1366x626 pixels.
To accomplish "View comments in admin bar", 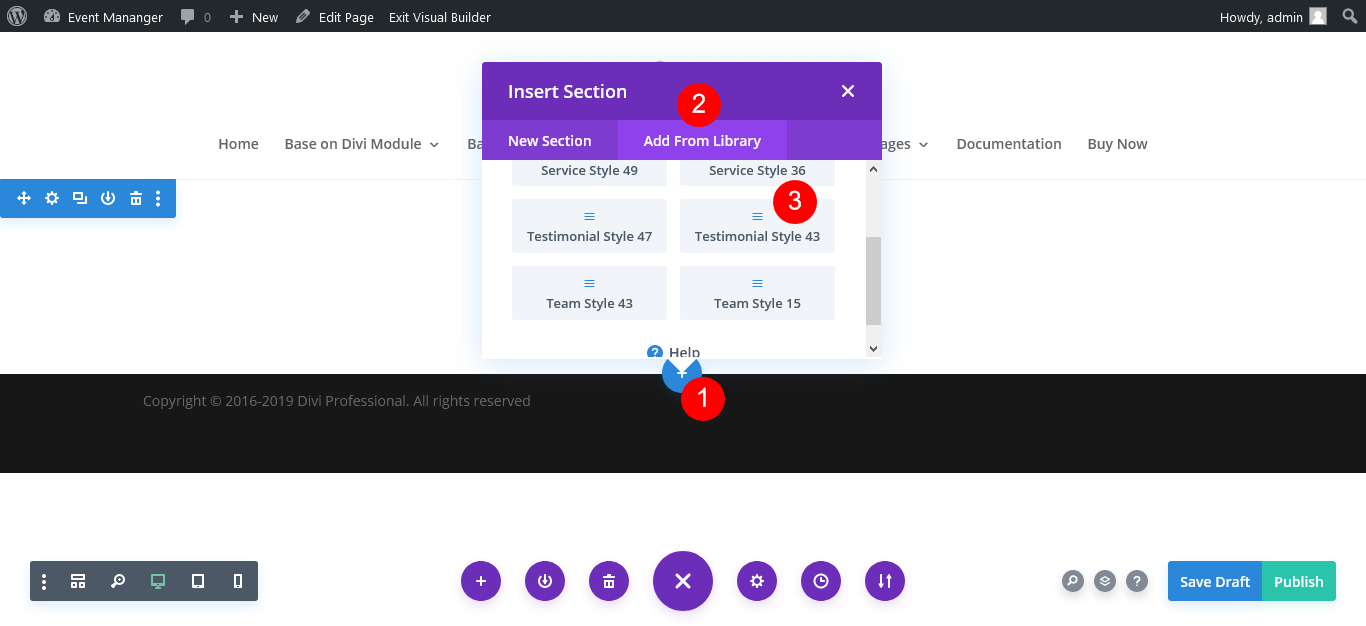I will [196, 17].
